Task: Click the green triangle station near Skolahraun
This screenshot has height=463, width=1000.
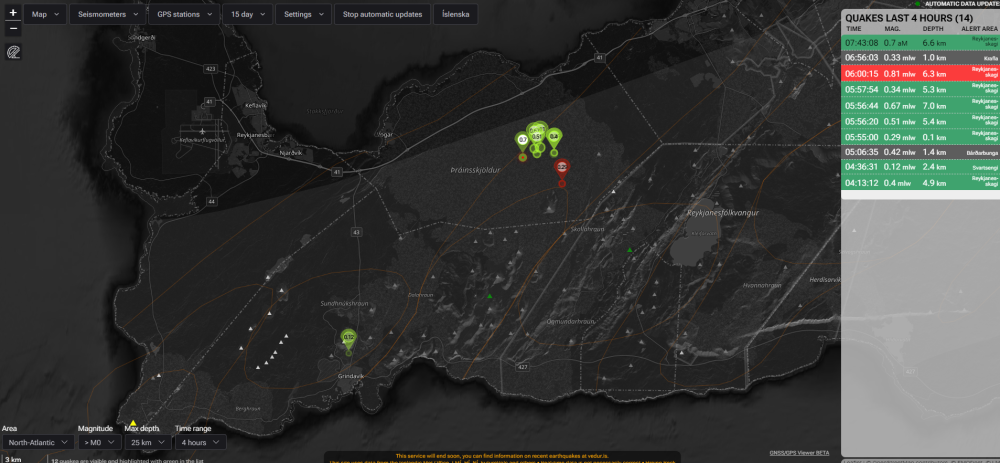Action: point(629,249)
